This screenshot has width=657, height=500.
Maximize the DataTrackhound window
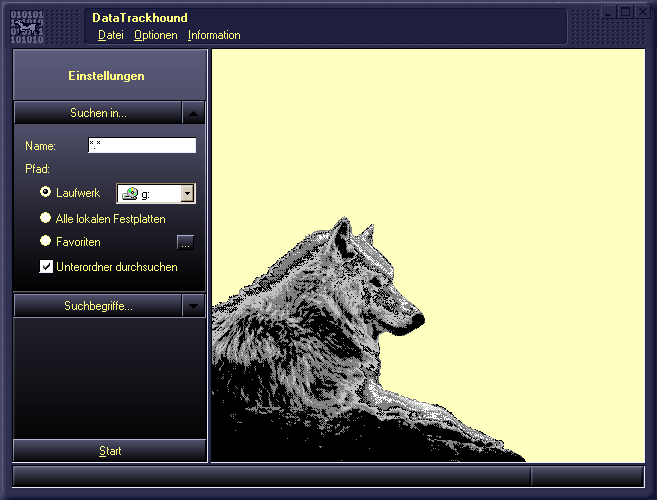pos(624,12)
